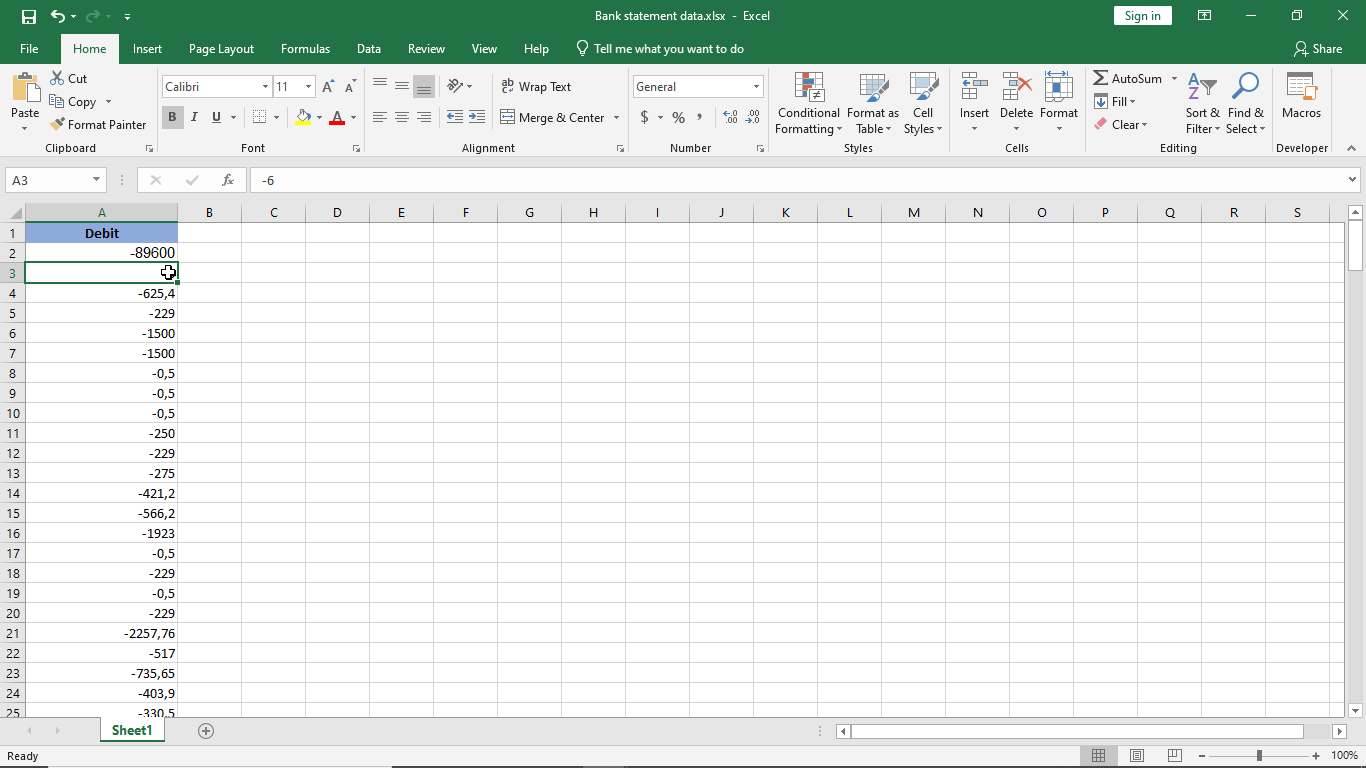
Task: Open Sort & Filter options
Action: [1202, 103]
